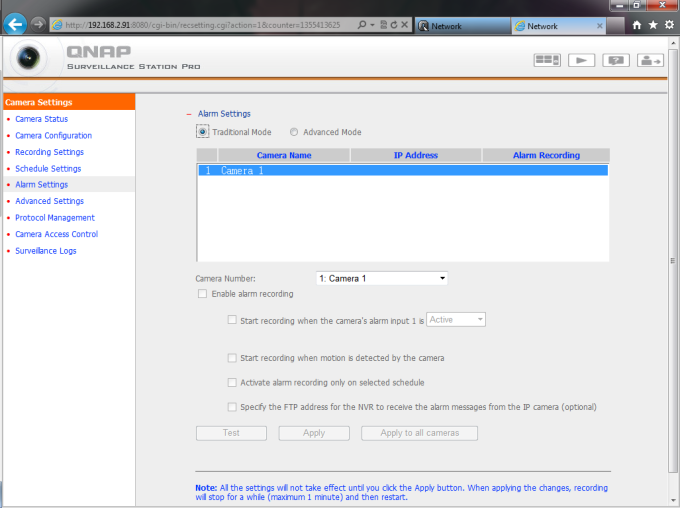The height and width of the screenshot is (508, 680).
Task: Select Camera 1 row in camera list
Action: pos(400,171)
